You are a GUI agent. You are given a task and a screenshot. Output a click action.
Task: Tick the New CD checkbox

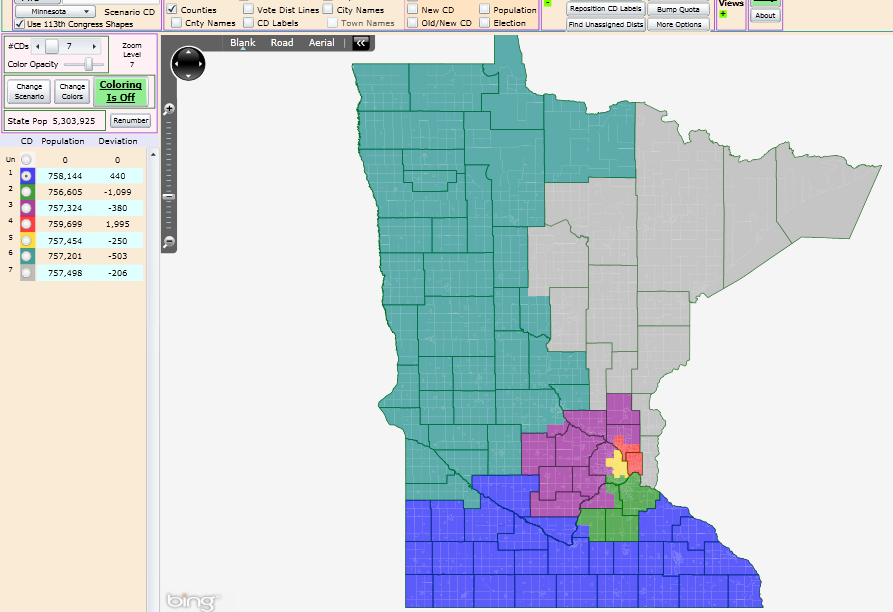click(x=413, y=9)
